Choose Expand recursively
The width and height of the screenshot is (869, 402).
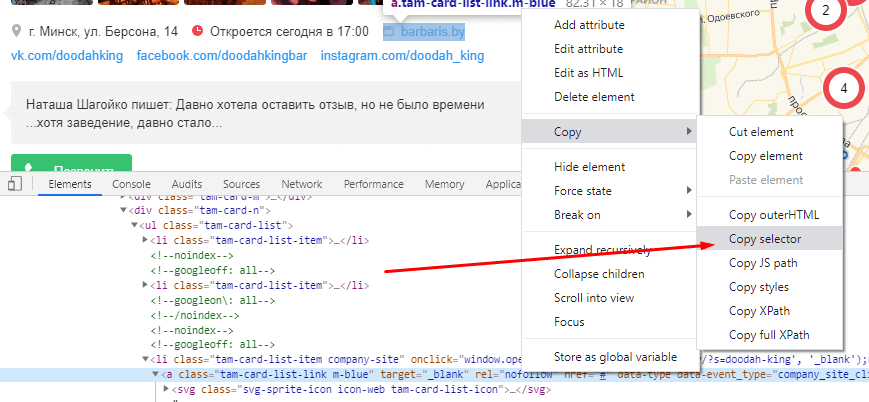[x=611, y=250]
